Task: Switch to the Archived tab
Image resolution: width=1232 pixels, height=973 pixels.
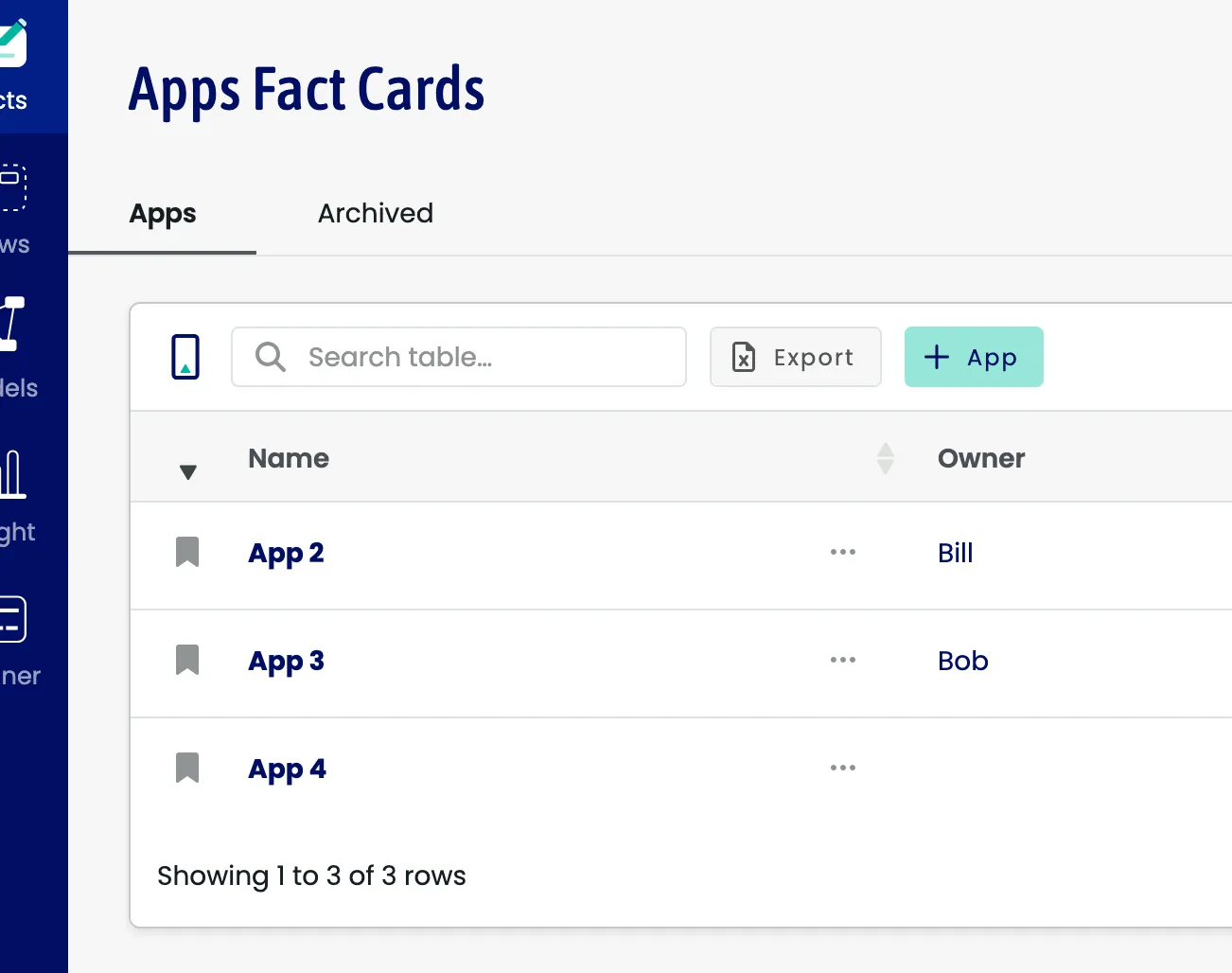Action: click(x=375, y=214)
